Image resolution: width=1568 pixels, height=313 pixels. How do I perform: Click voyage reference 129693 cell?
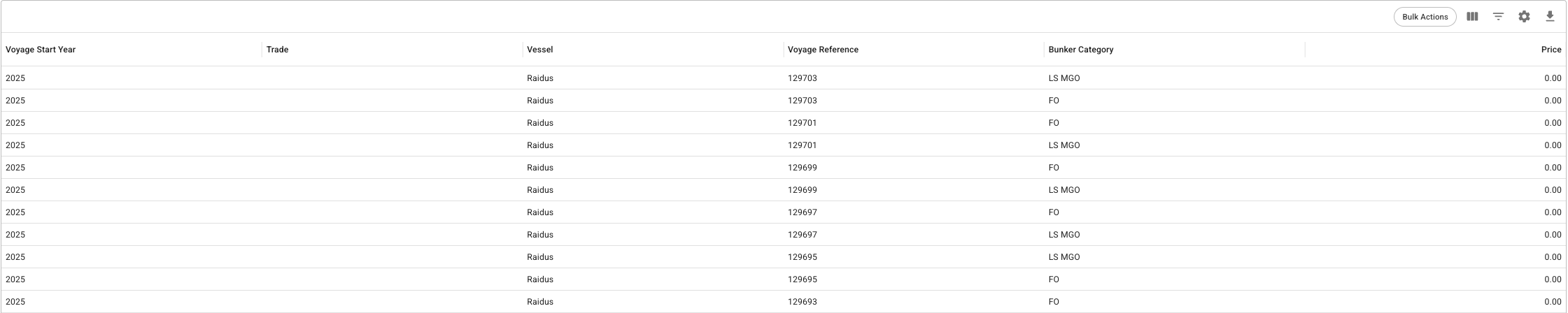pyautogui.click(x=802, y=302)
